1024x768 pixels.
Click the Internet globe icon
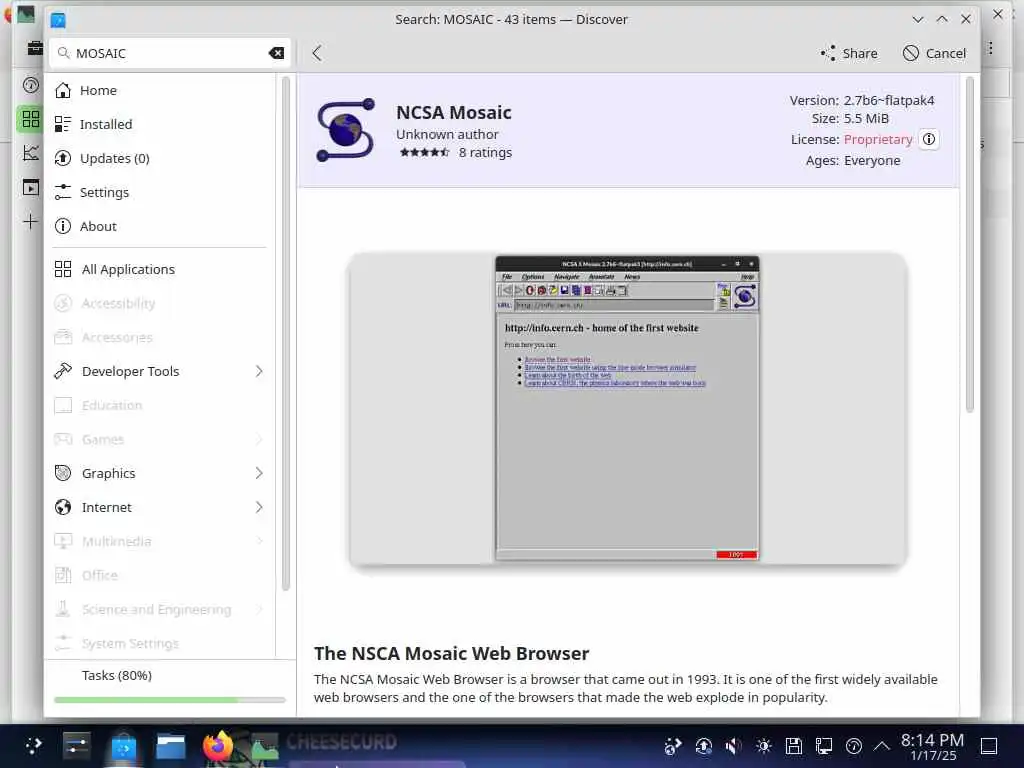[63, 507]
